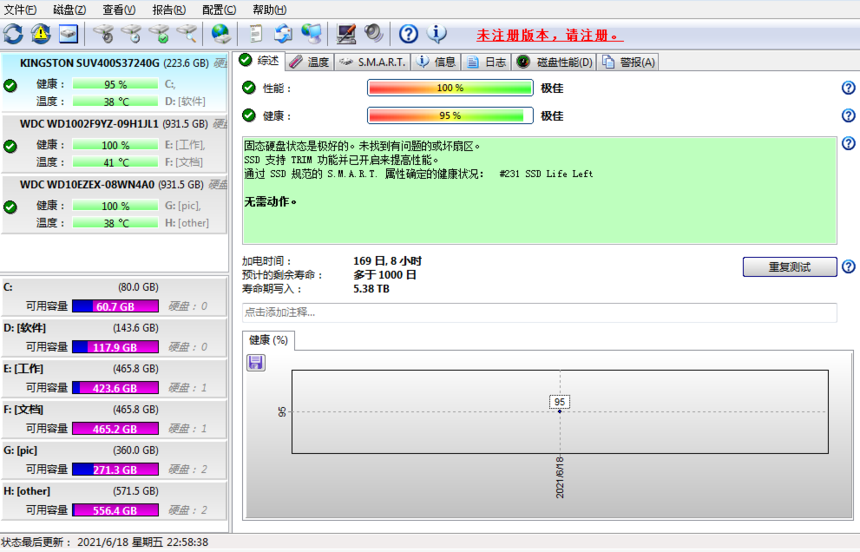The height and width of the screenshot is (552, 860).
Task: Click the speaker sound icon in toolbar
Action: [x=374, y=34]
